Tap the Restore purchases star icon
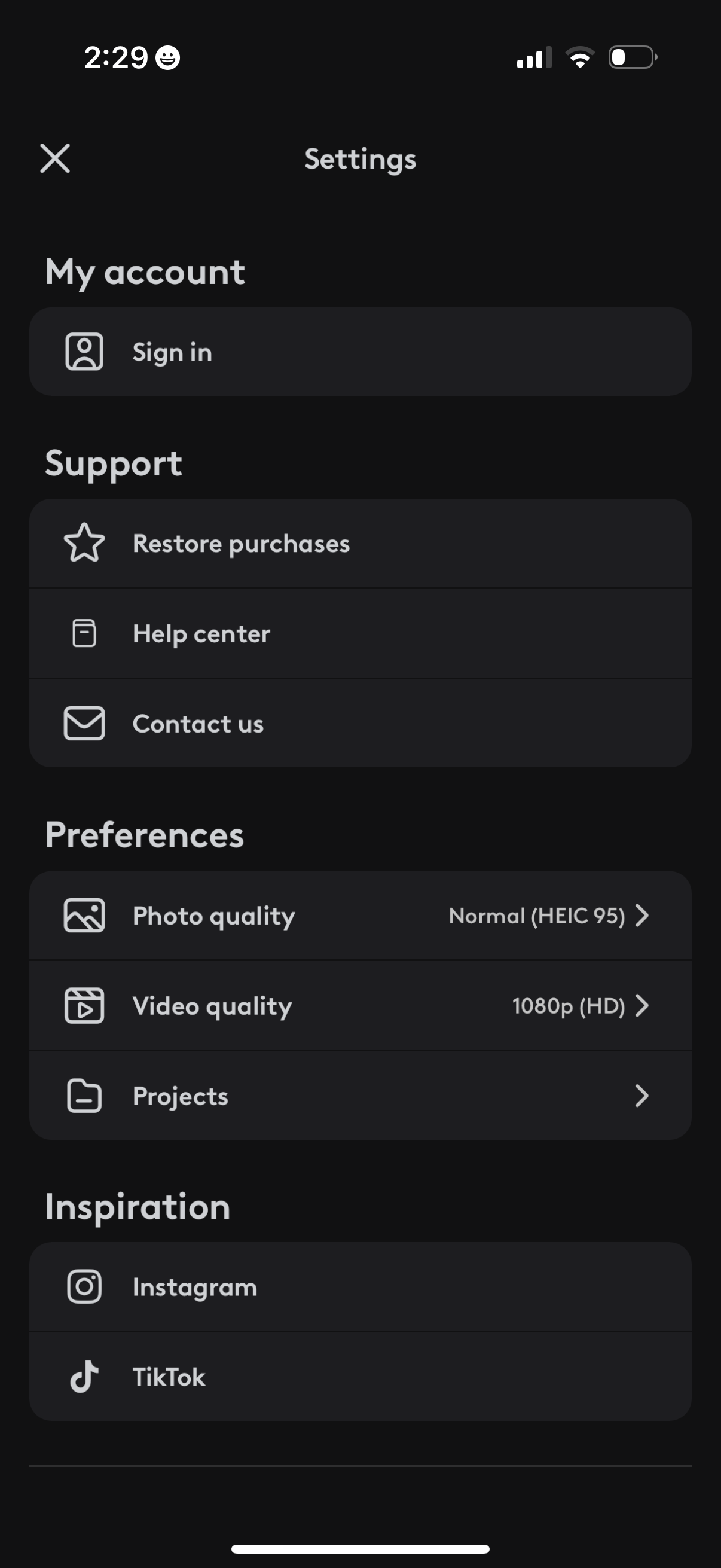This screenshot has width=721, height=1568. click(x=84, y=543)
